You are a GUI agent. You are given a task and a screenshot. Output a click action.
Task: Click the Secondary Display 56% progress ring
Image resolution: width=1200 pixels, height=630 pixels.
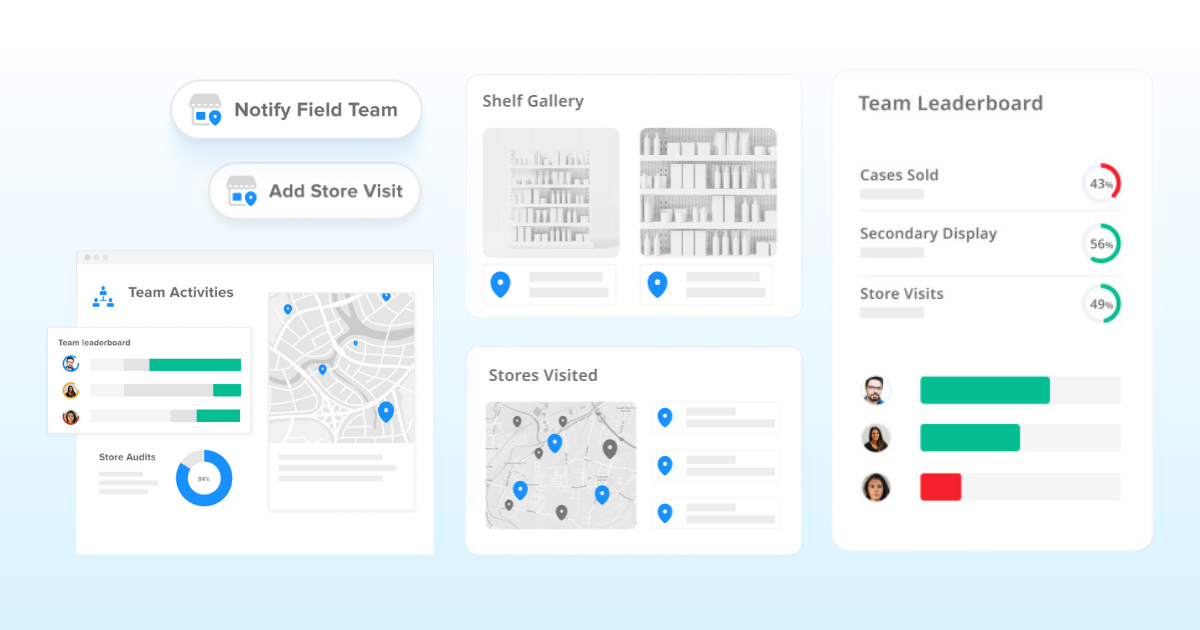coord(1101,244)
